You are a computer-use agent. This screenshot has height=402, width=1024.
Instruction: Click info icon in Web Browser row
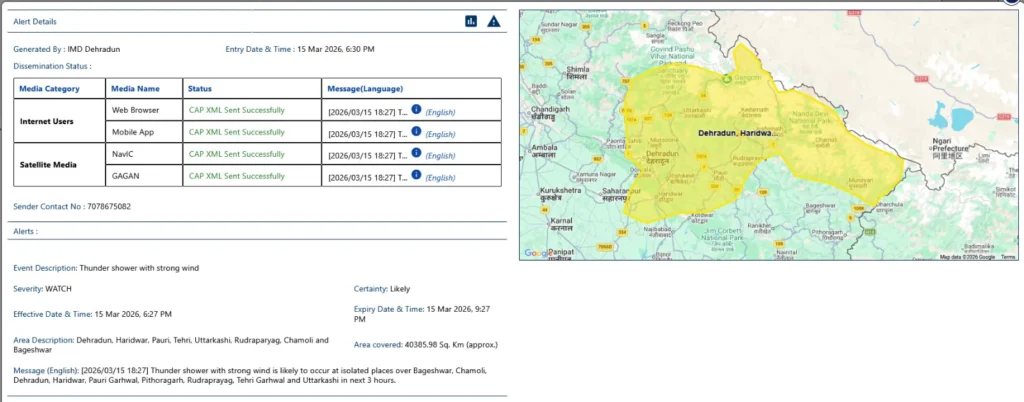417,108
